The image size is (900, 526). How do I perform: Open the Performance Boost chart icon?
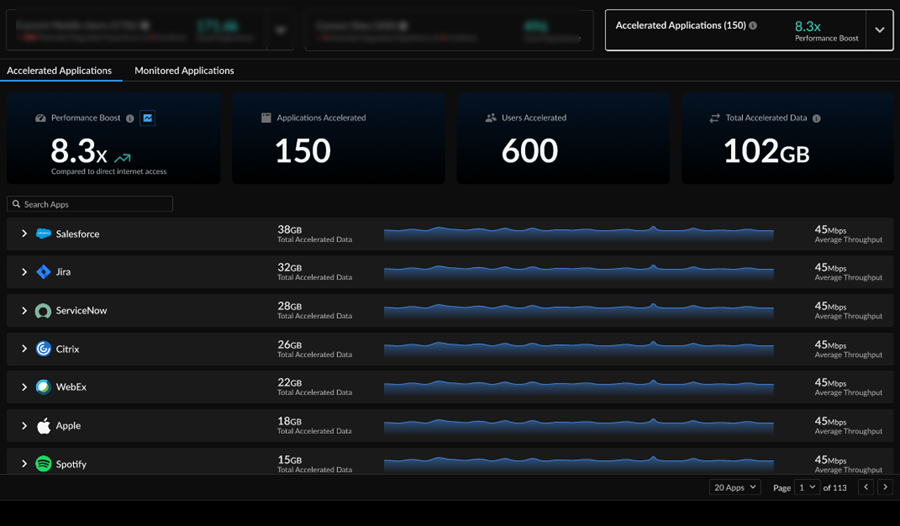(148, 118)
